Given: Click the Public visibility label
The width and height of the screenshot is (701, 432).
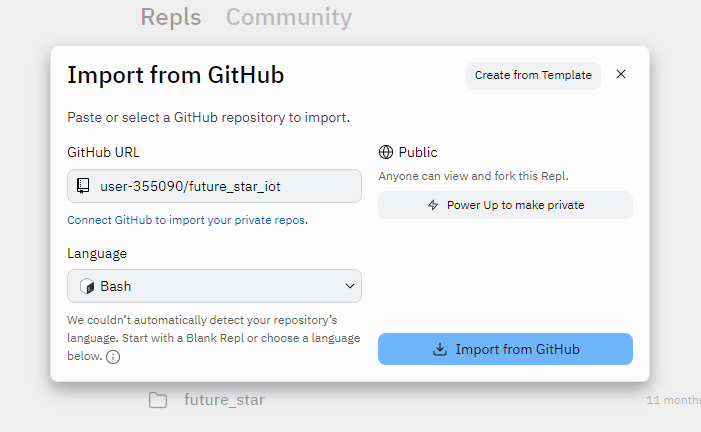Looking at the screenshot, I should [418, 152].
